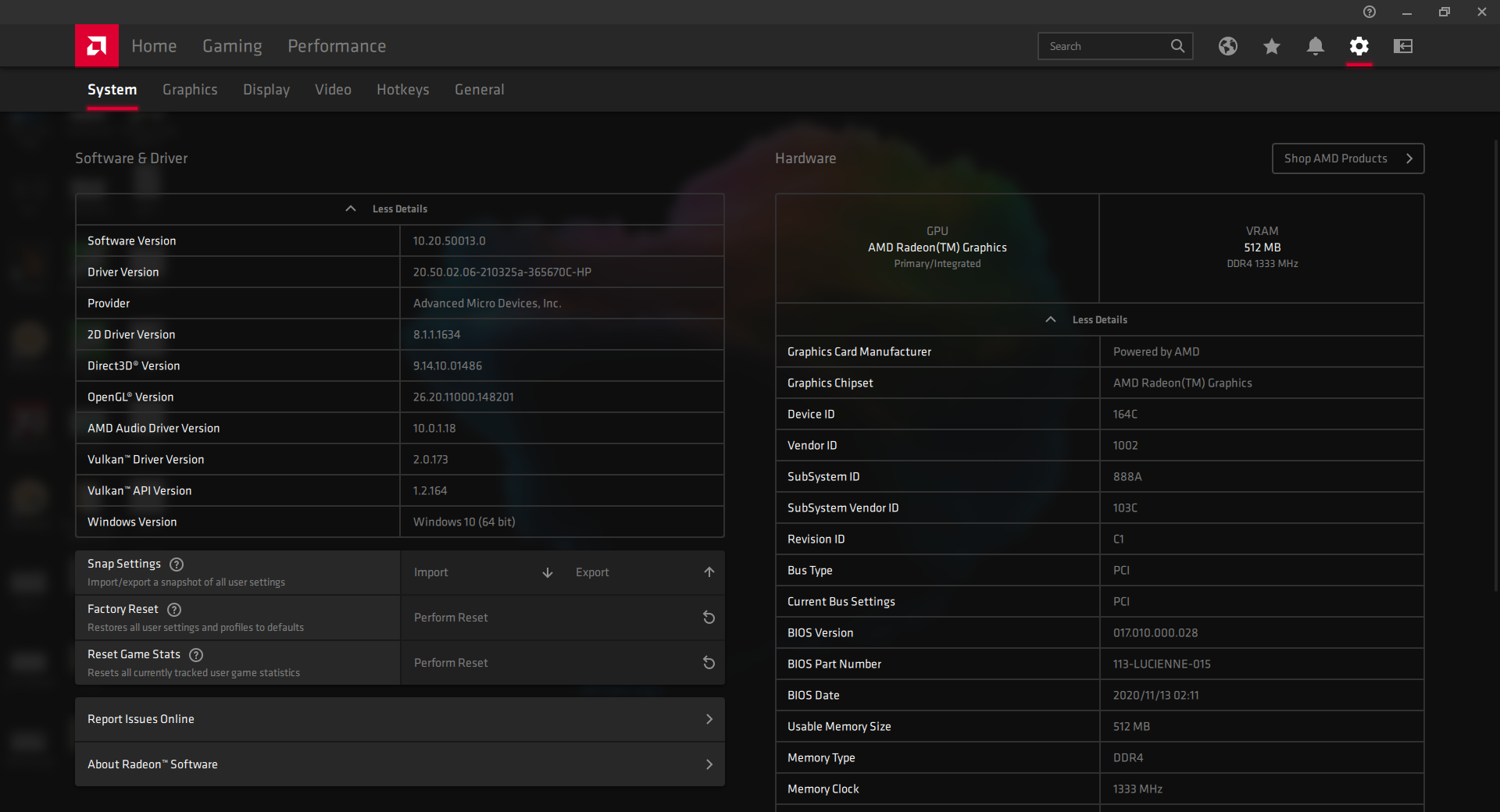Click About Radeon Software

click(400, 764)
